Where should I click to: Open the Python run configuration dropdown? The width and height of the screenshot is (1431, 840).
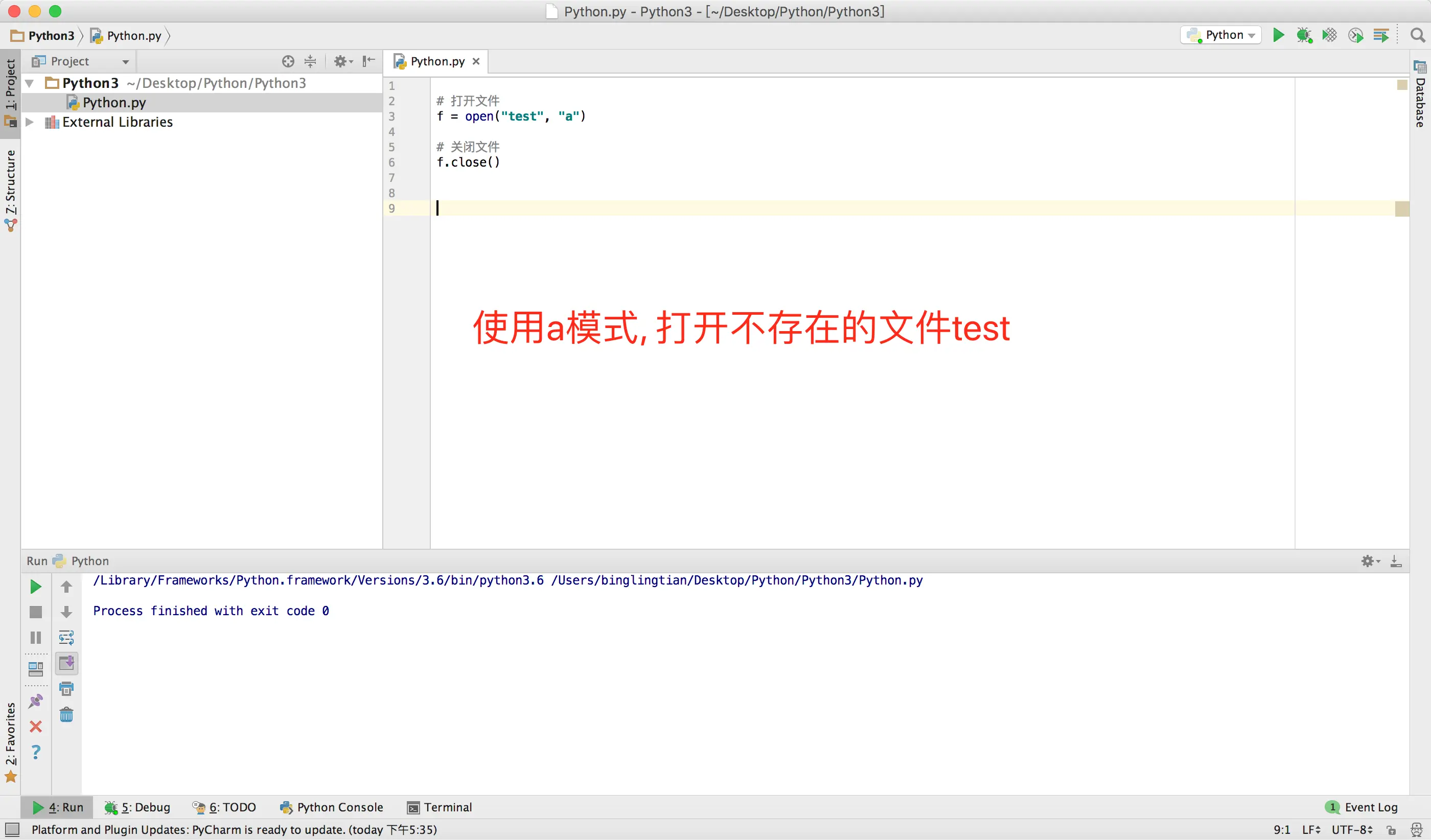(x=1221, y=35)
